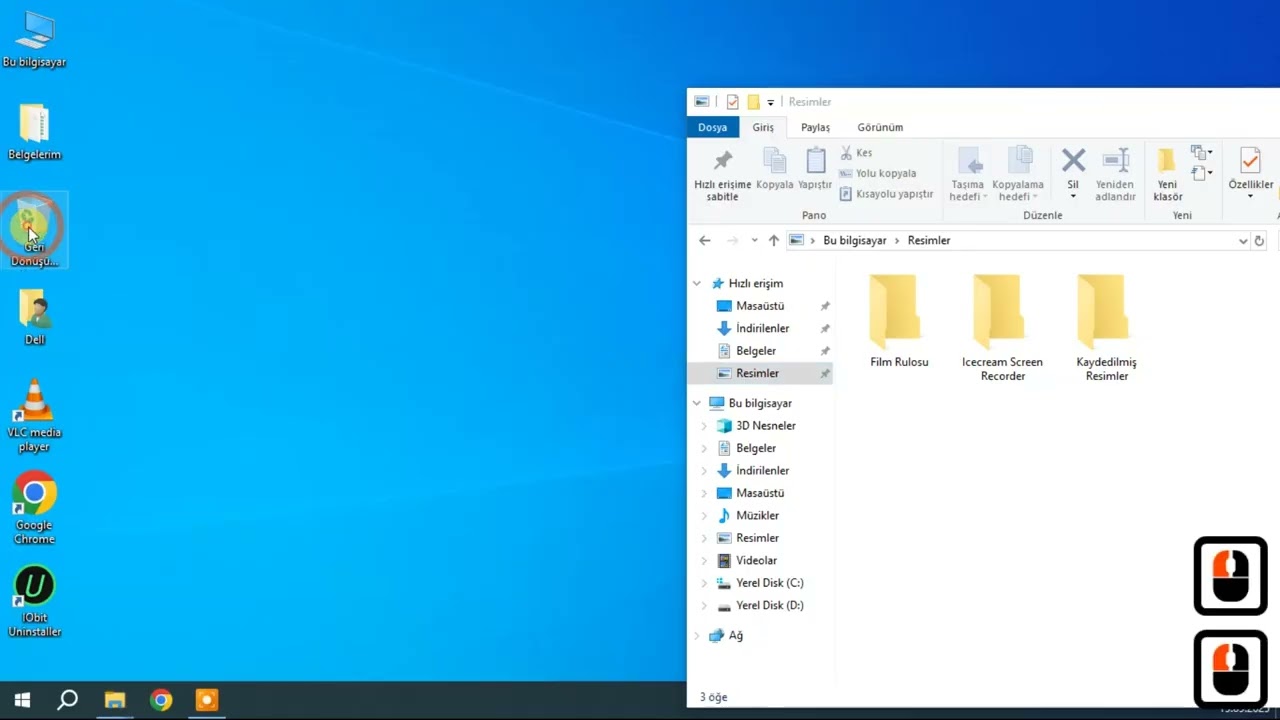1280x720 pixels.
Task: Click the orange recorder app in taskbar
Action: tap(207, 700)
